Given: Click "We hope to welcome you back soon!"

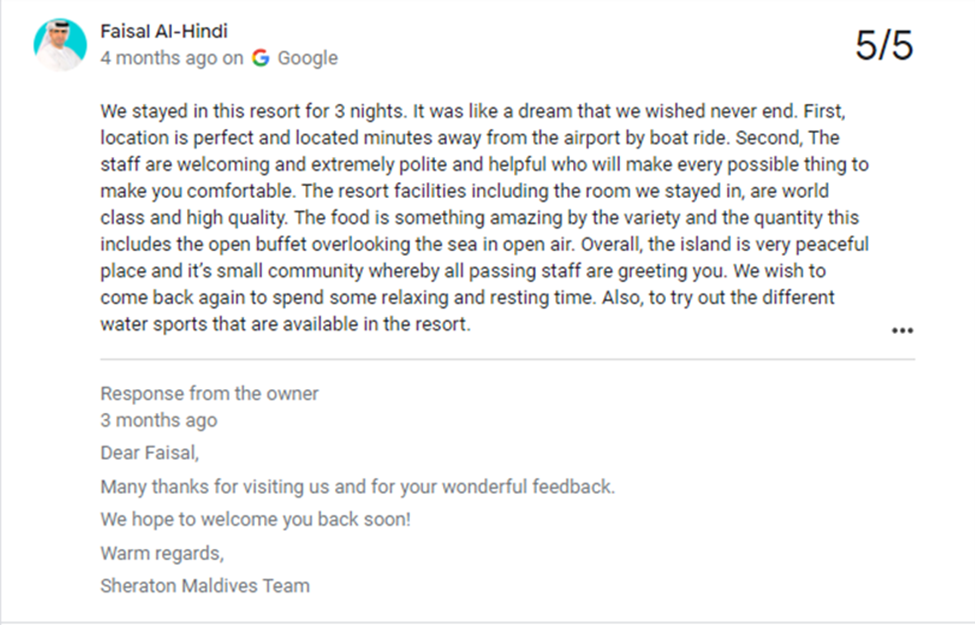Looking at the screenshot, I should click(255, 520).
